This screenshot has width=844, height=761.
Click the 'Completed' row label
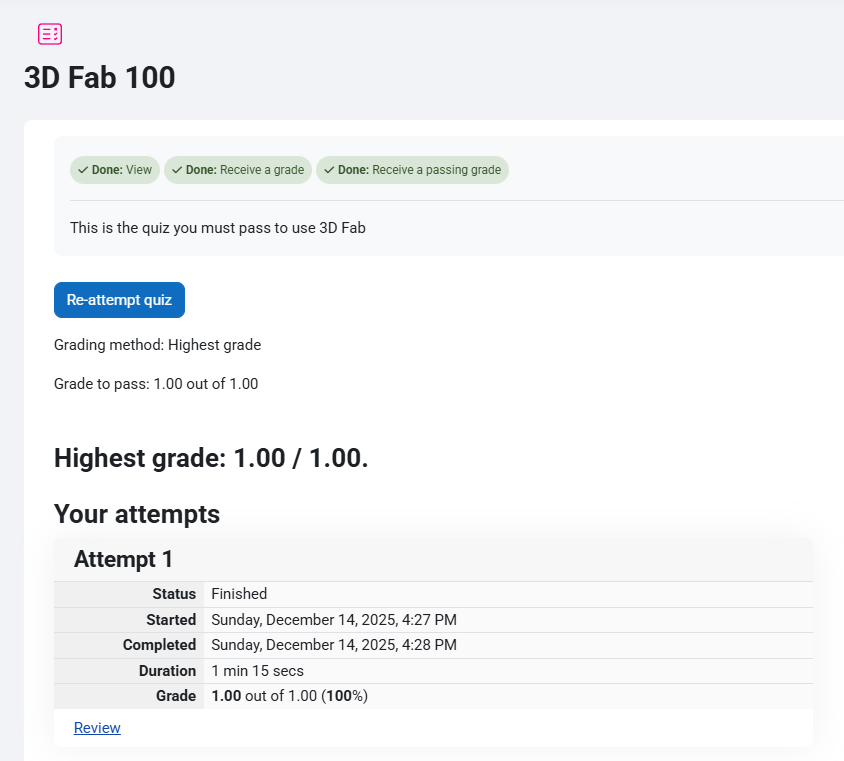tap(159, 645)
